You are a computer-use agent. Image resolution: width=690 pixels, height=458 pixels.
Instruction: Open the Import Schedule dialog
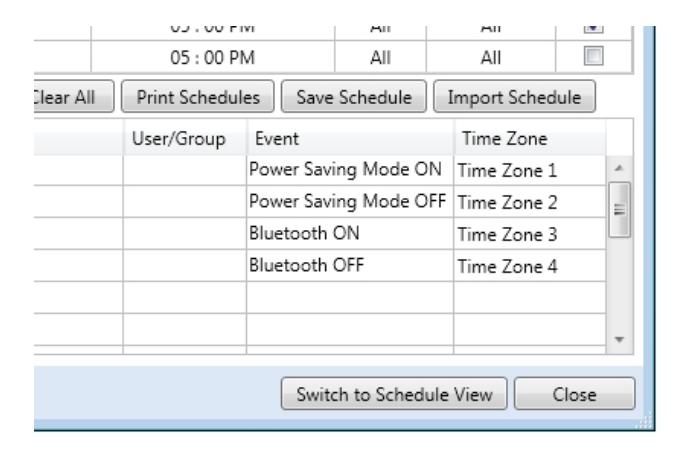(514, 96)
